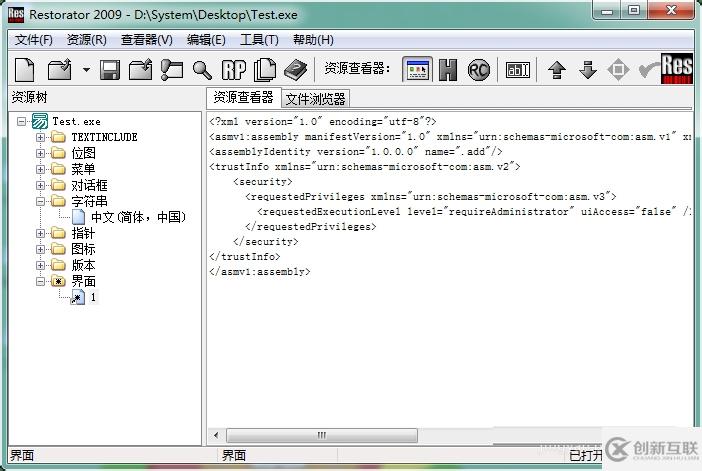Screen dimensions: 702x471
Task: Click the magnifying glass Find icon
Action: pos(202,70)
